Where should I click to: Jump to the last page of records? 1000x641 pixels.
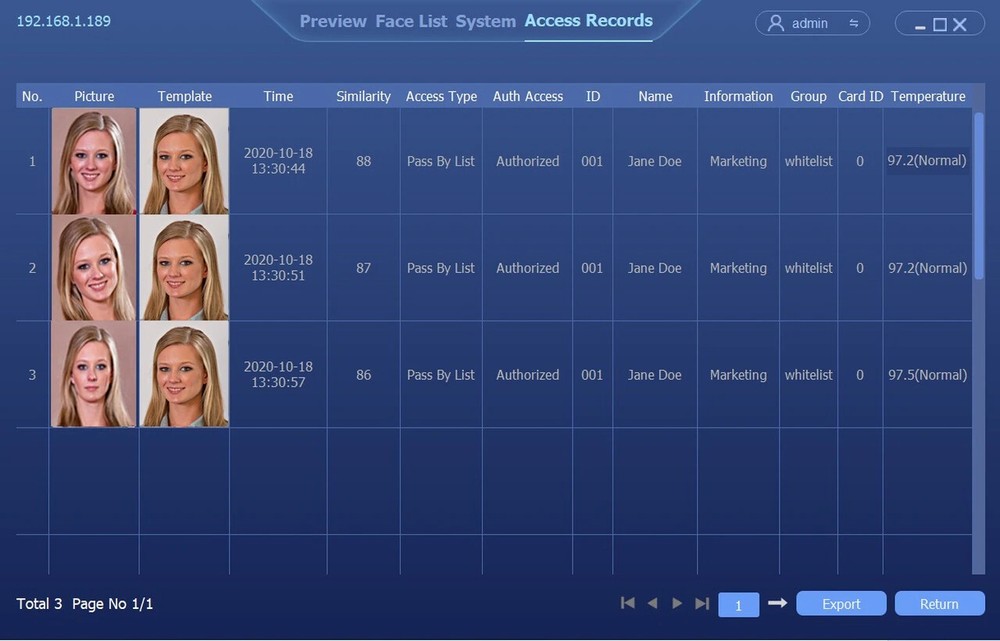[x=702, y=603]
